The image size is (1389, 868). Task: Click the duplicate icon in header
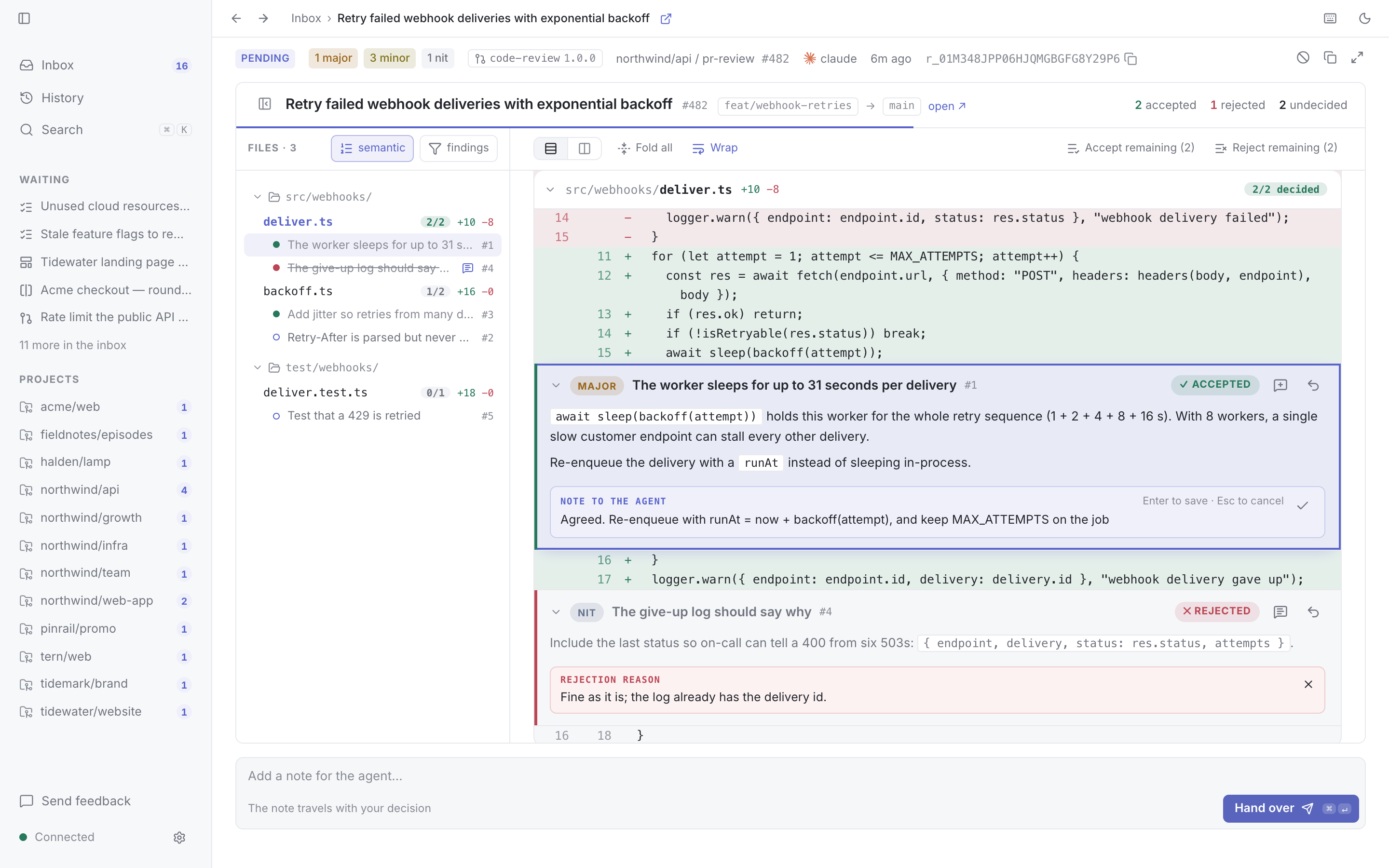pyautogui.click(x=1330, y=57)
